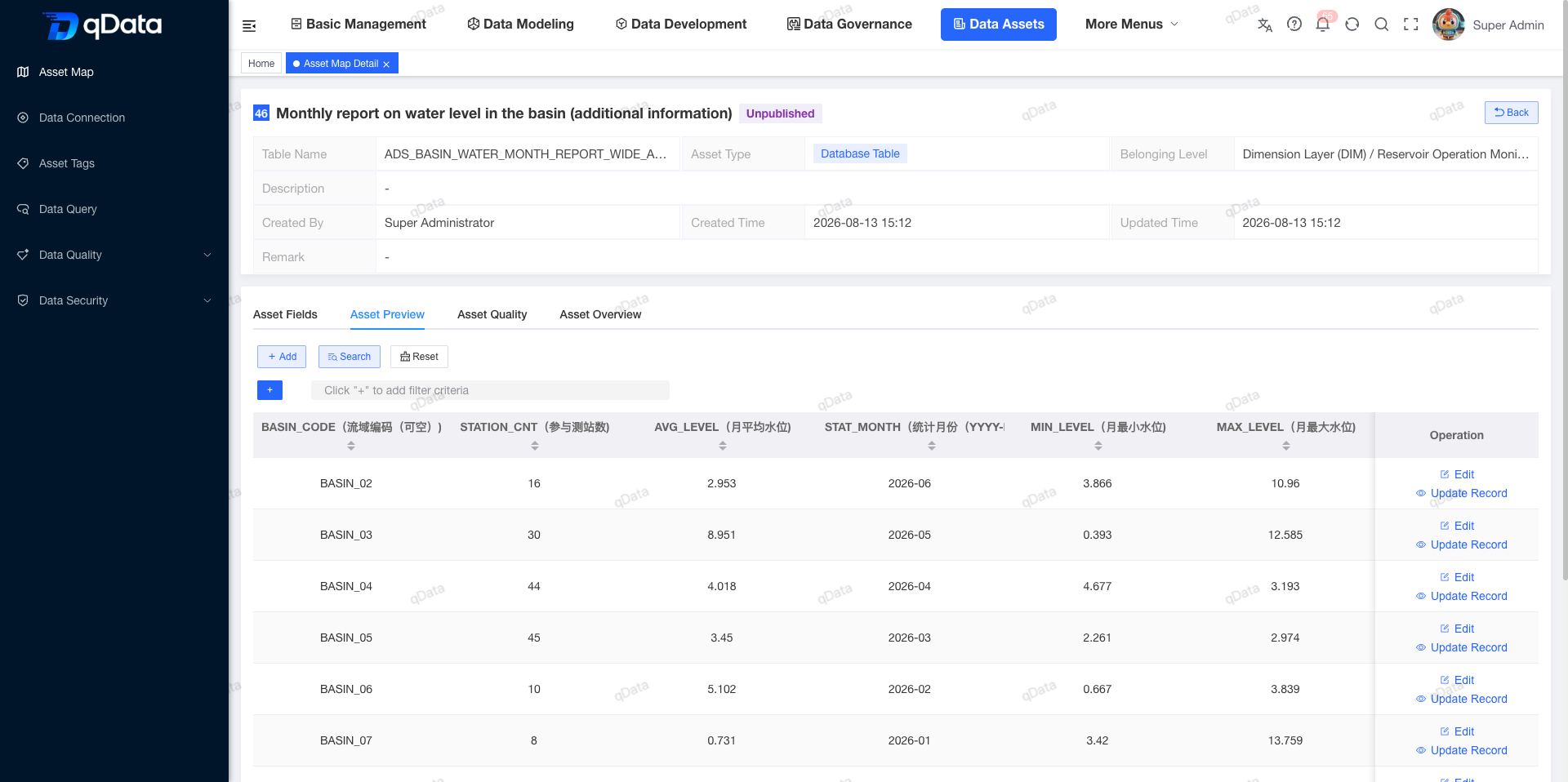View Update Record for BASIN_02
The image size is (1568, 782).
coord(1461,493)
